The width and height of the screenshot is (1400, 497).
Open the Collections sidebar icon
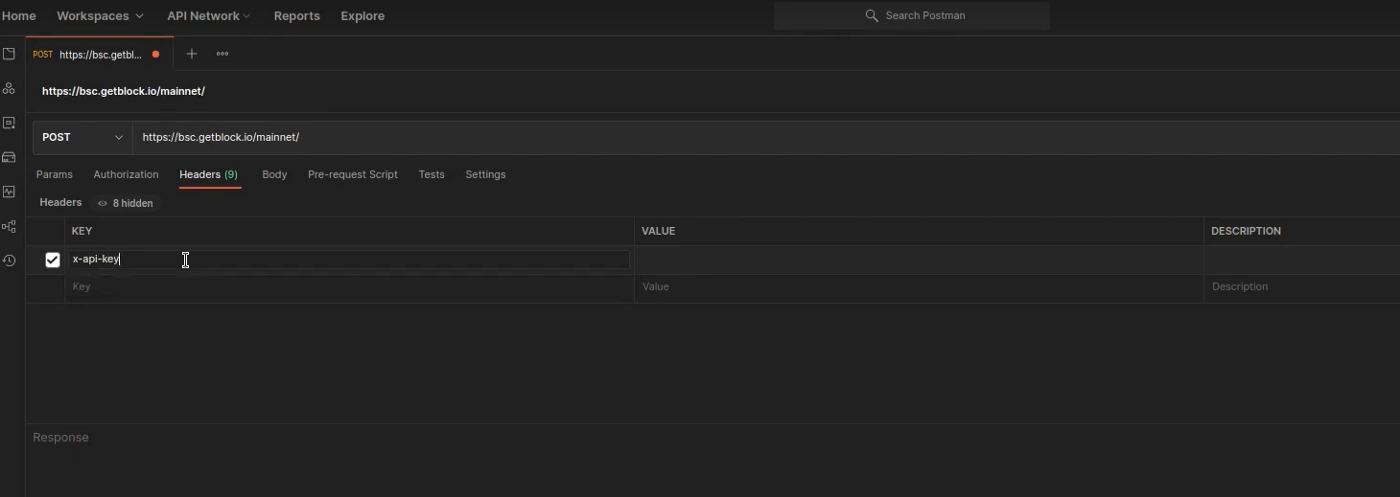click(9, 54)
